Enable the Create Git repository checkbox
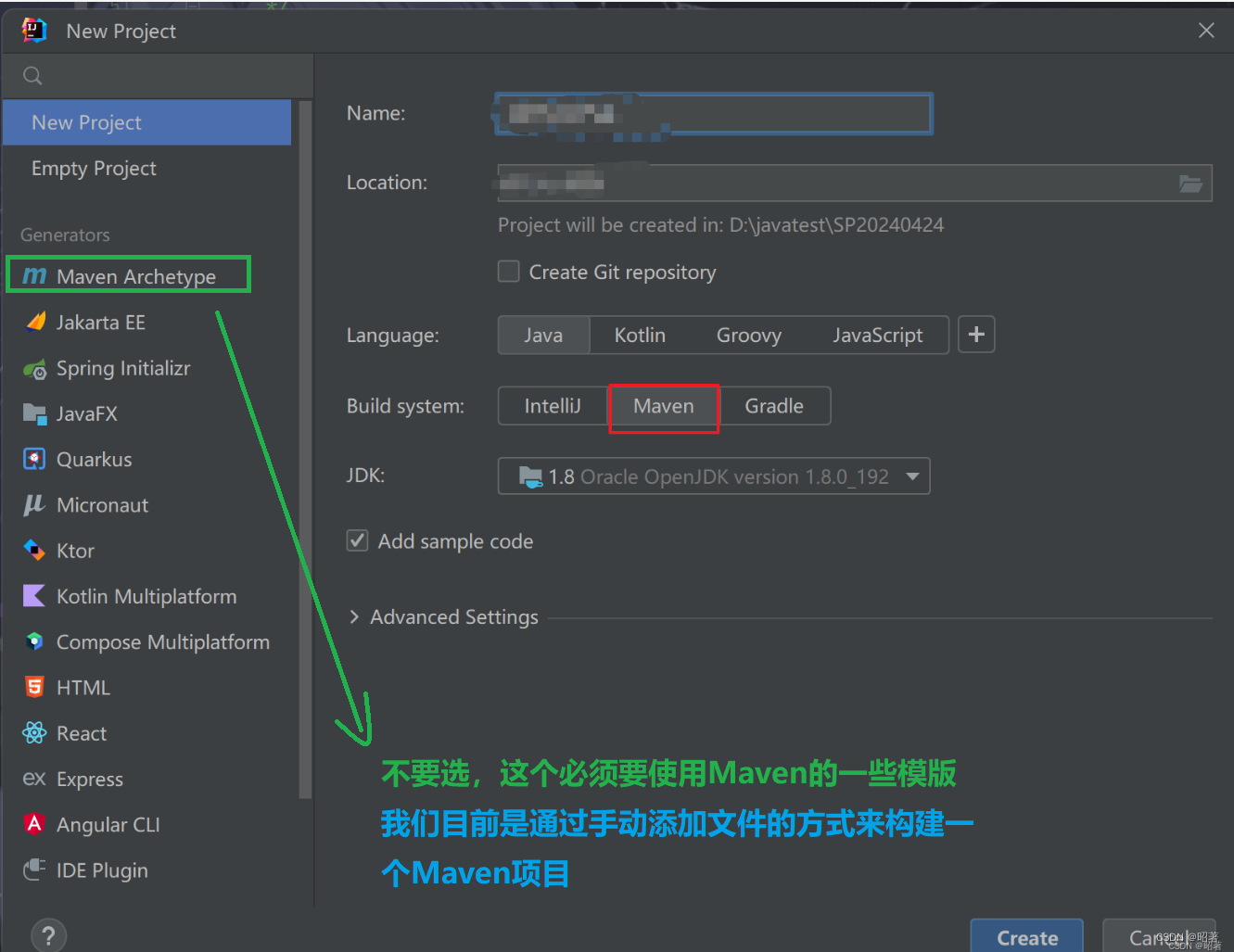Image resolution: width=1234 pixels, height=952 pixels. point(508,272)
